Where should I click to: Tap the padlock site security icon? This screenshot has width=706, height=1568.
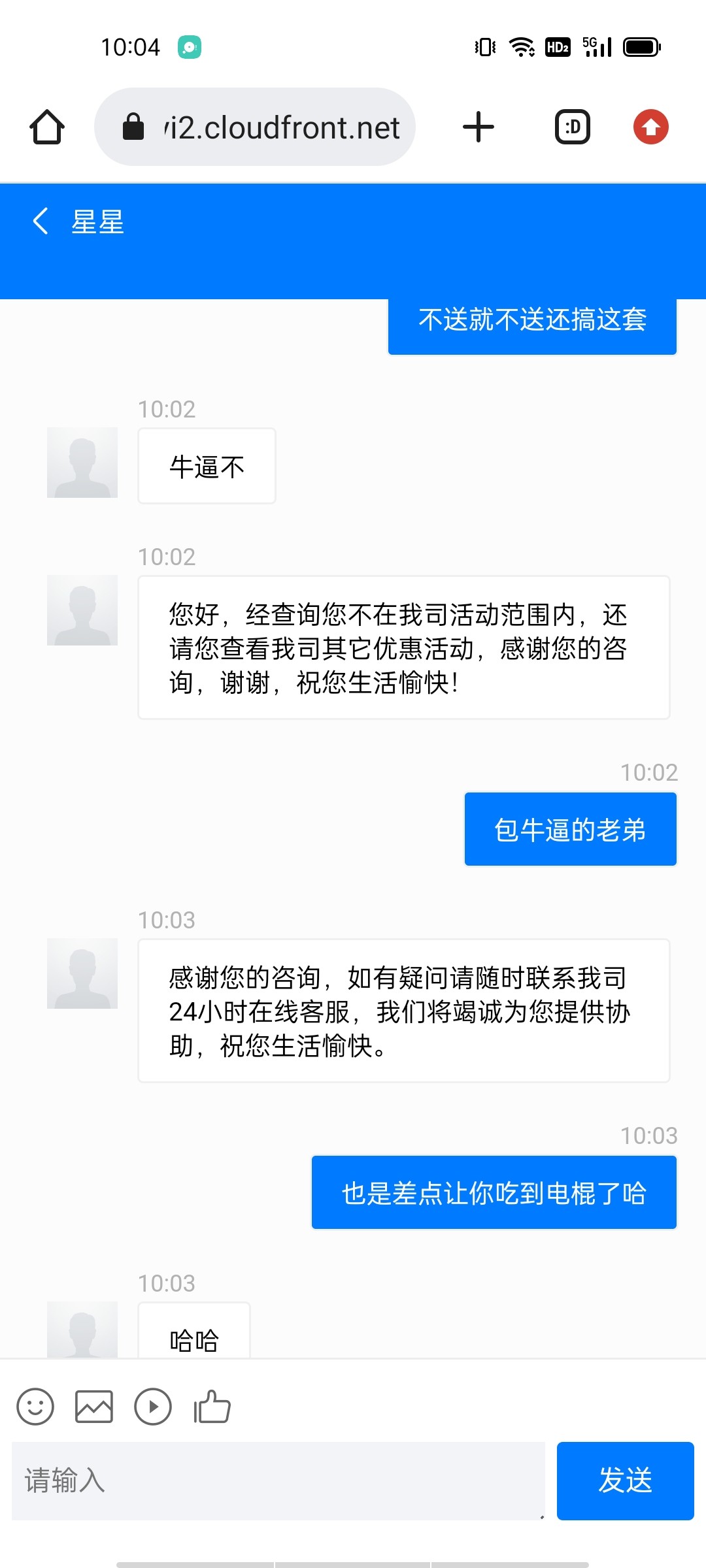(133, 127)
